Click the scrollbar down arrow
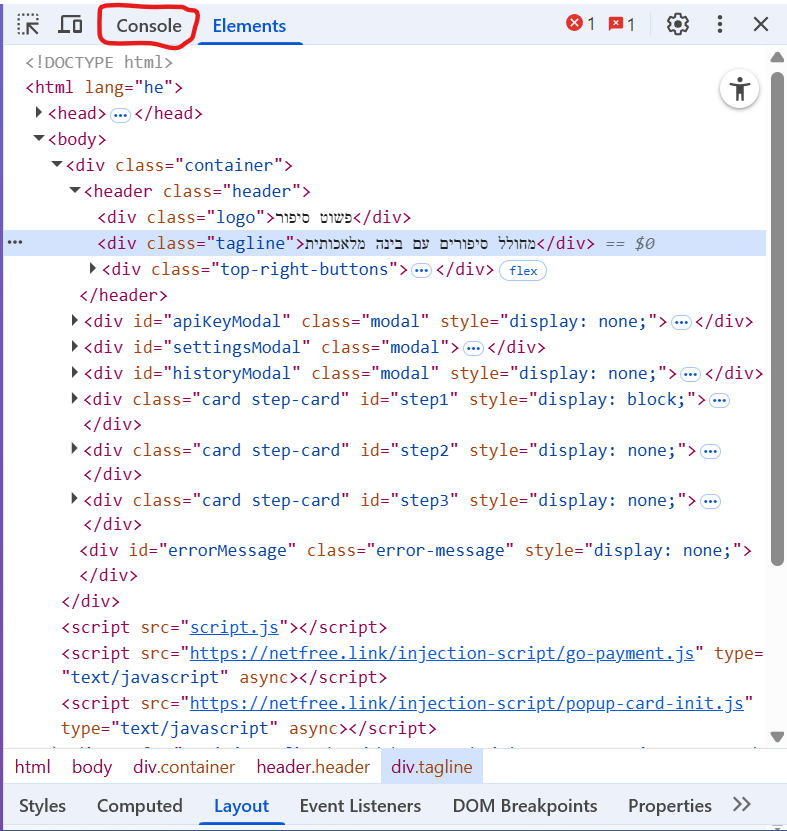787x831 pixels. pyautogui.click(x=777, y=737)
